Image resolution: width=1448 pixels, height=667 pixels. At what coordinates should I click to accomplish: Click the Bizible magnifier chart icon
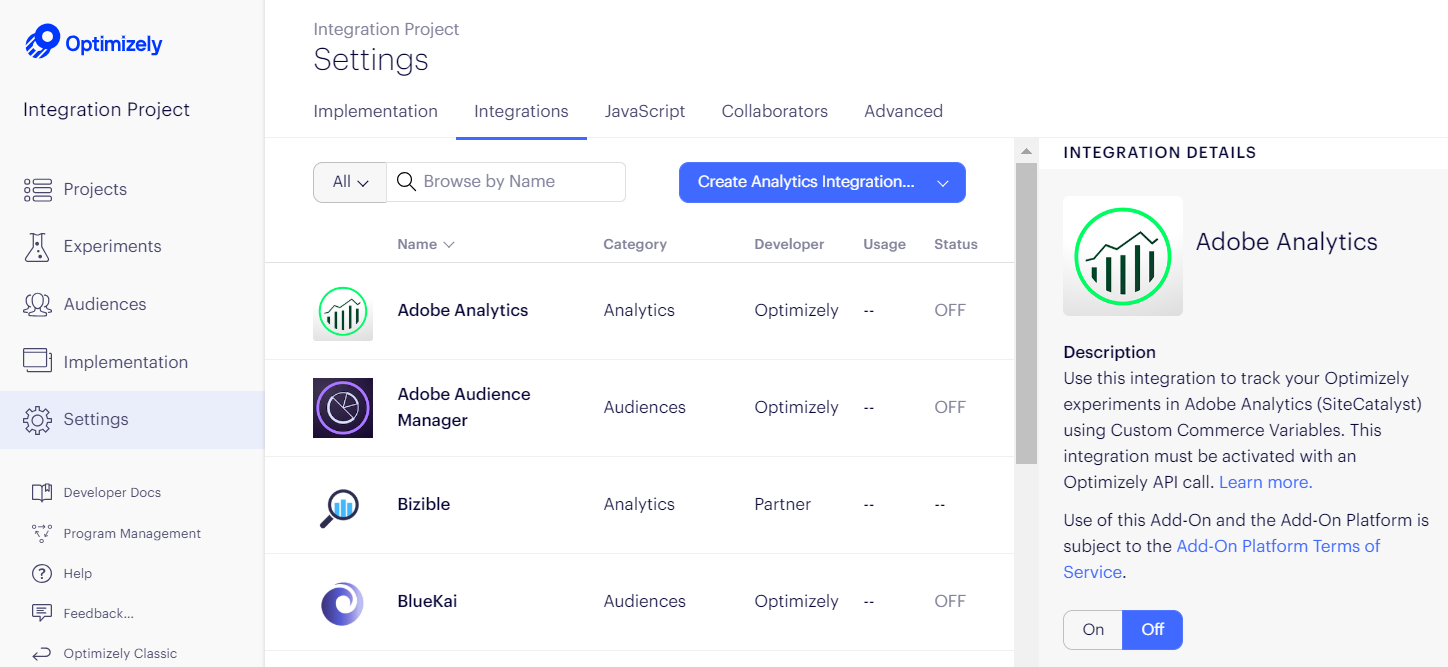click(x=340, y=507)
